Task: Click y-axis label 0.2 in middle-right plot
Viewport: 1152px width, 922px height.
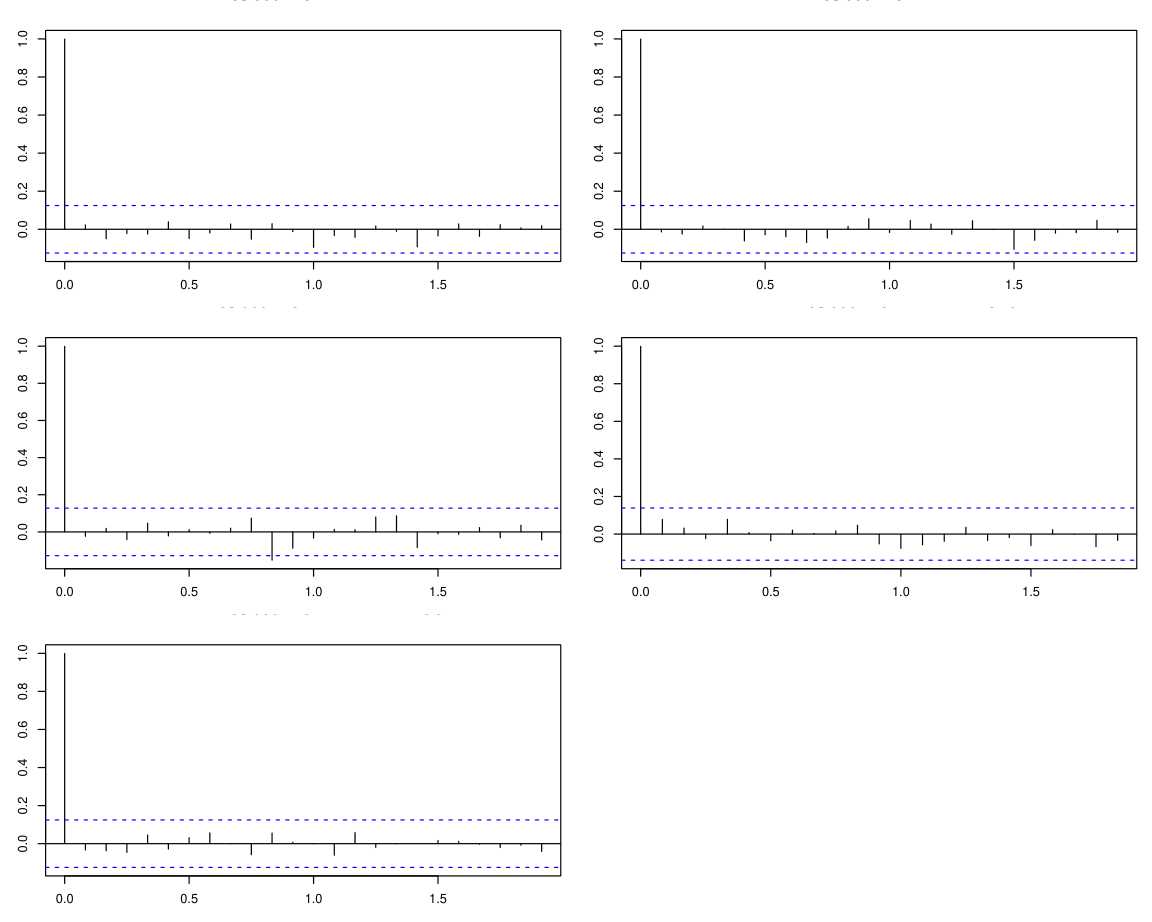Action: tap(599, 497)
